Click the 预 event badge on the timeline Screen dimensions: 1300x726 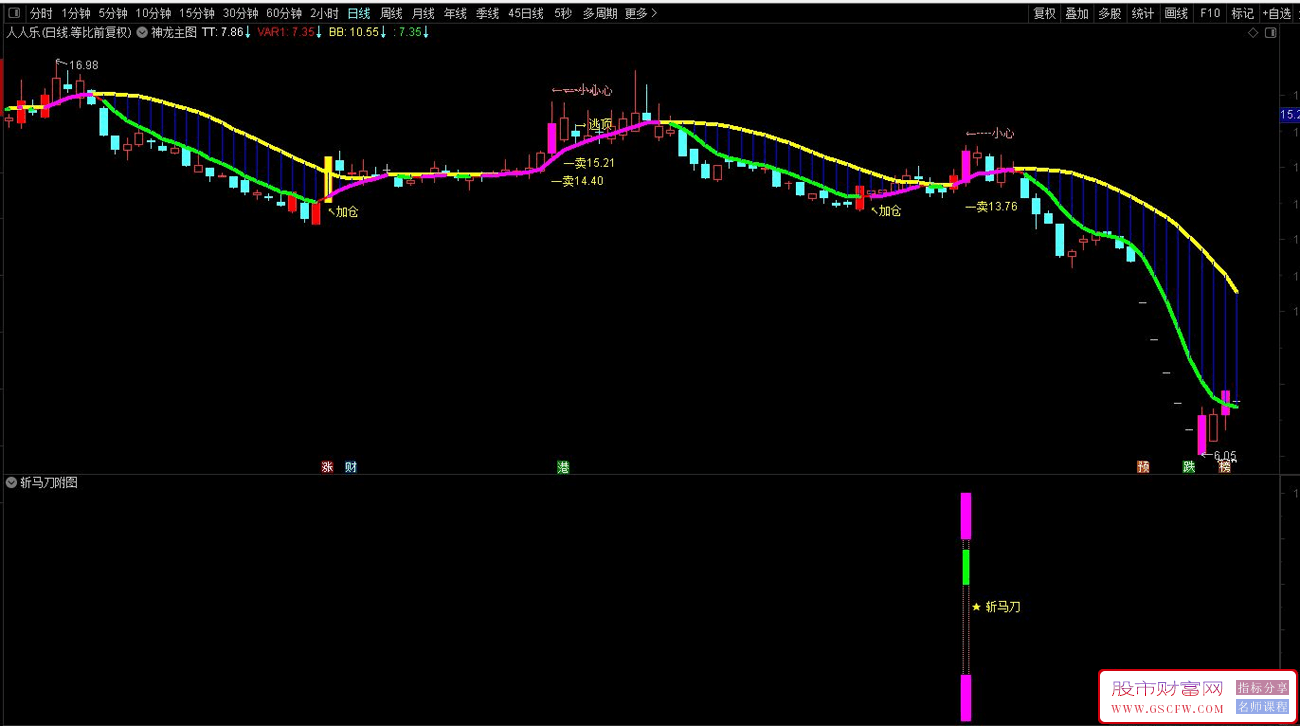[1143, 467]
